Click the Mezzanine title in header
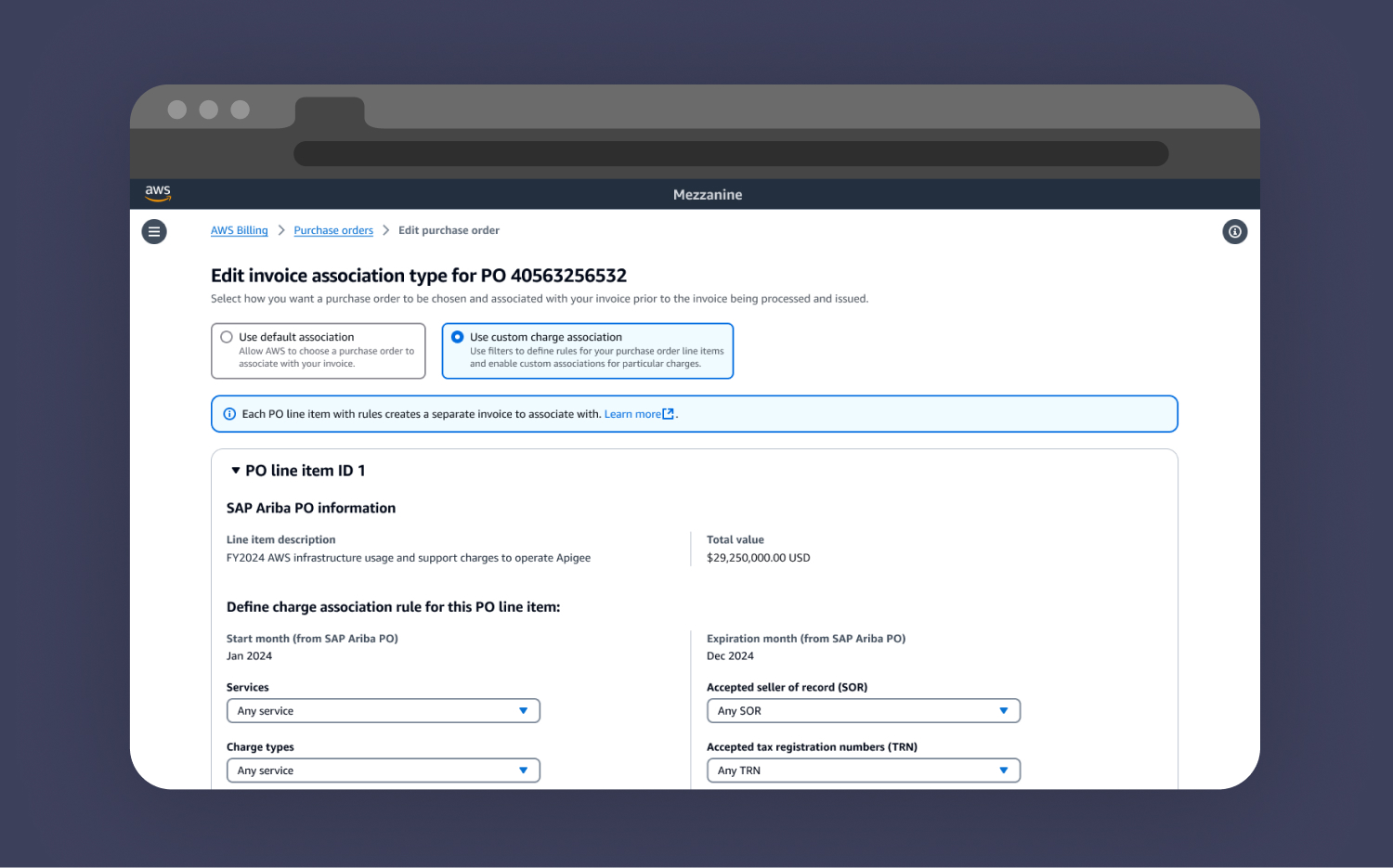The image size is (1393, 868). pyautogui.click(x=708, y=195)
